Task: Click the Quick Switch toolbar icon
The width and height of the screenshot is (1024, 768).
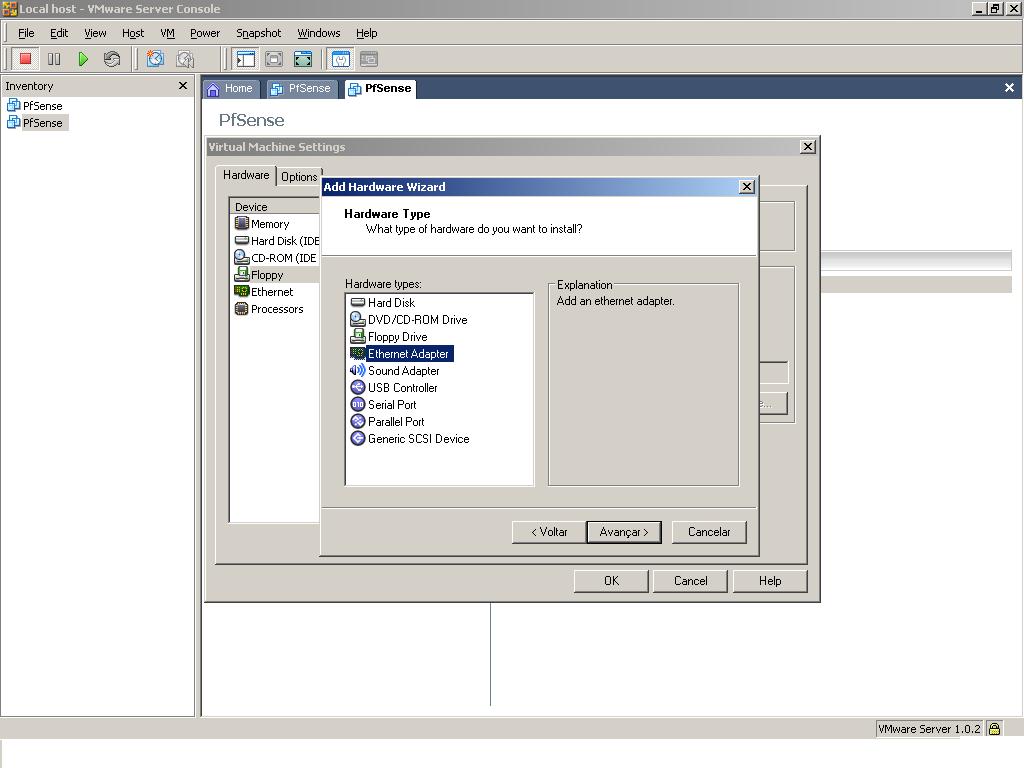Action: coord(274,59)
